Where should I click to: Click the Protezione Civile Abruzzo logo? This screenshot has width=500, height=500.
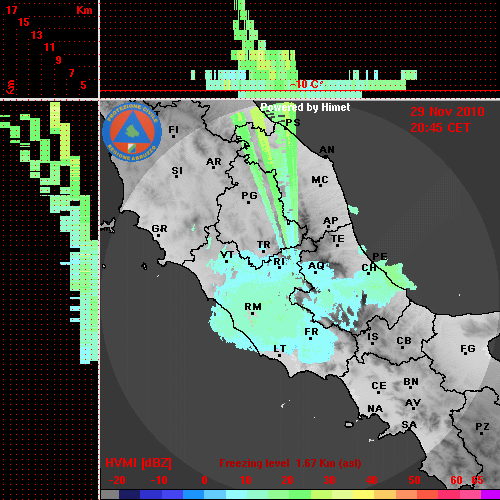coord(132,132)
